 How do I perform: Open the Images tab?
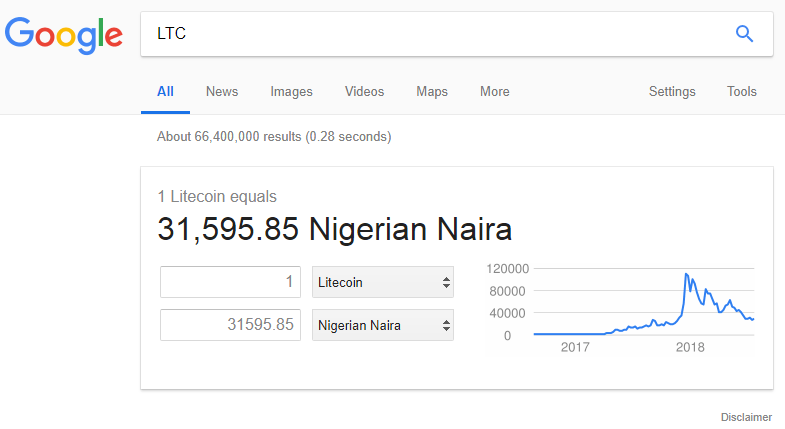[x=291, y=92]
